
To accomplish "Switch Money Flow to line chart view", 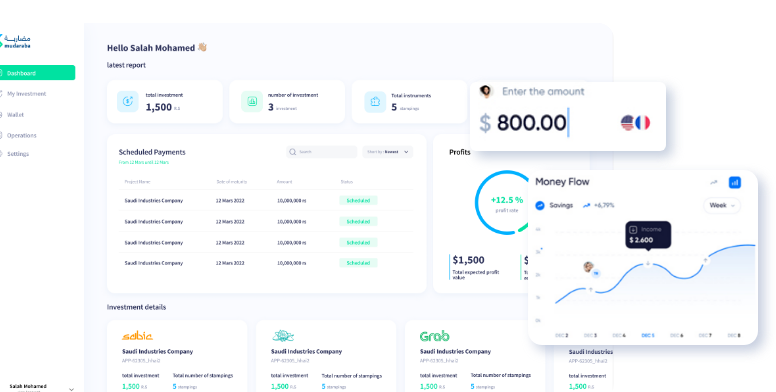I will (x=714, y=182).
